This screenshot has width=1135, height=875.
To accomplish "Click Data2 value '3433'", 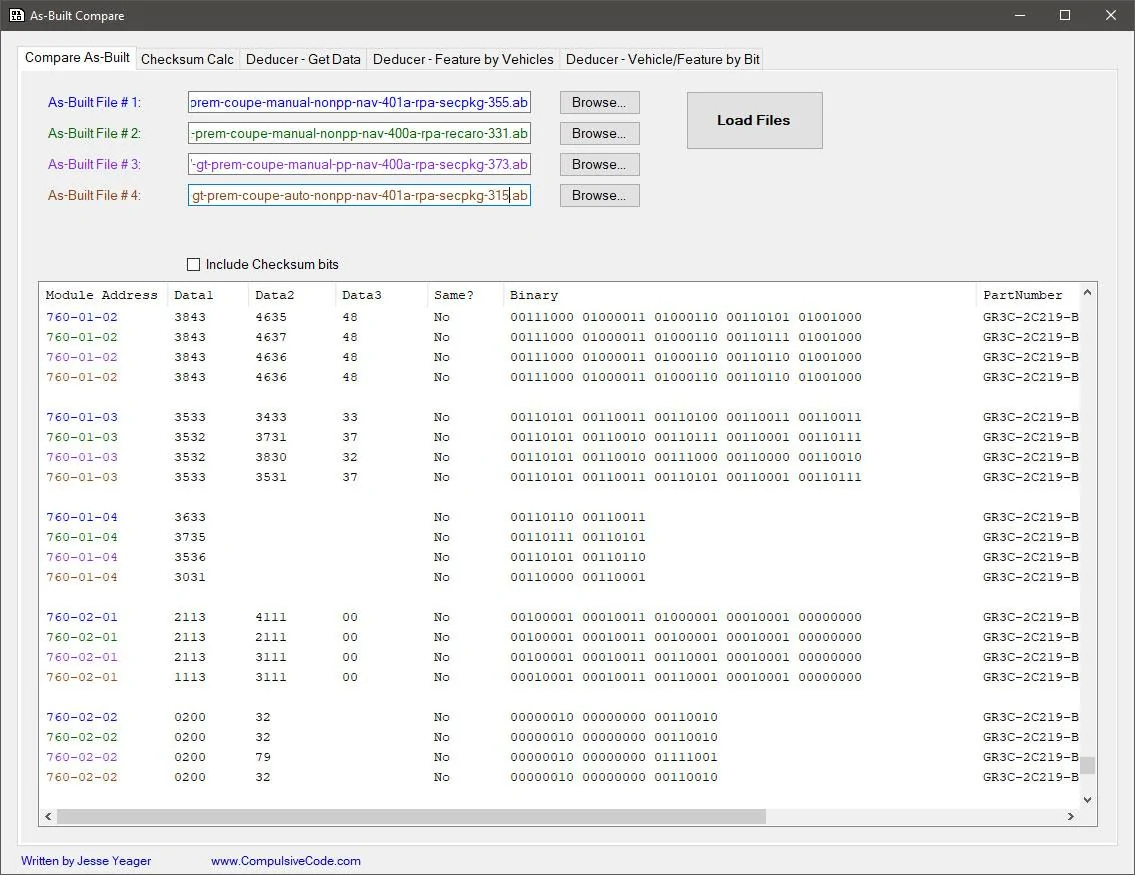I will pos(271,418).
